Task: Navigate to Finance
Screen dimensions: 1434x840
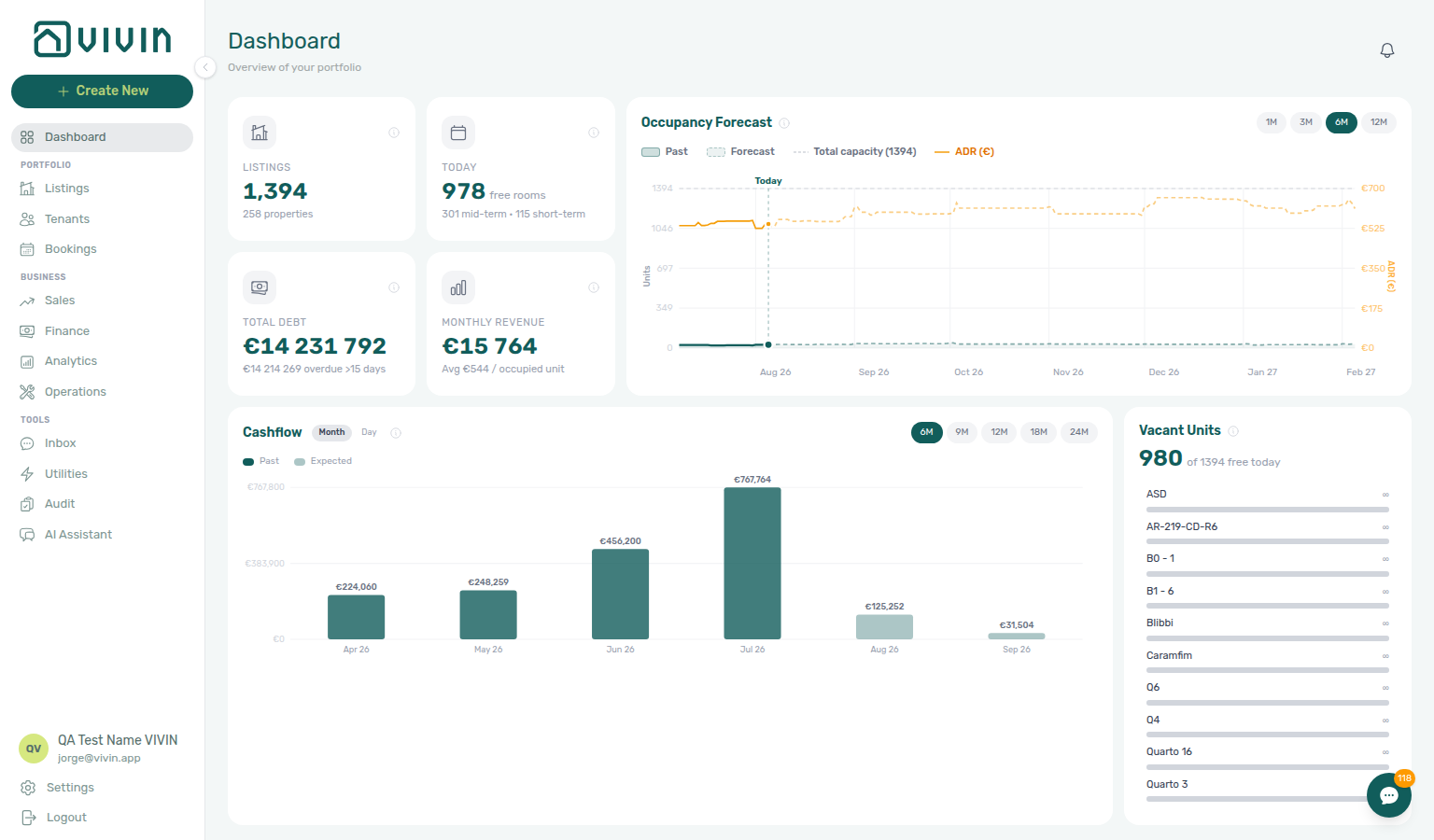Action: (x=102, y=331)
